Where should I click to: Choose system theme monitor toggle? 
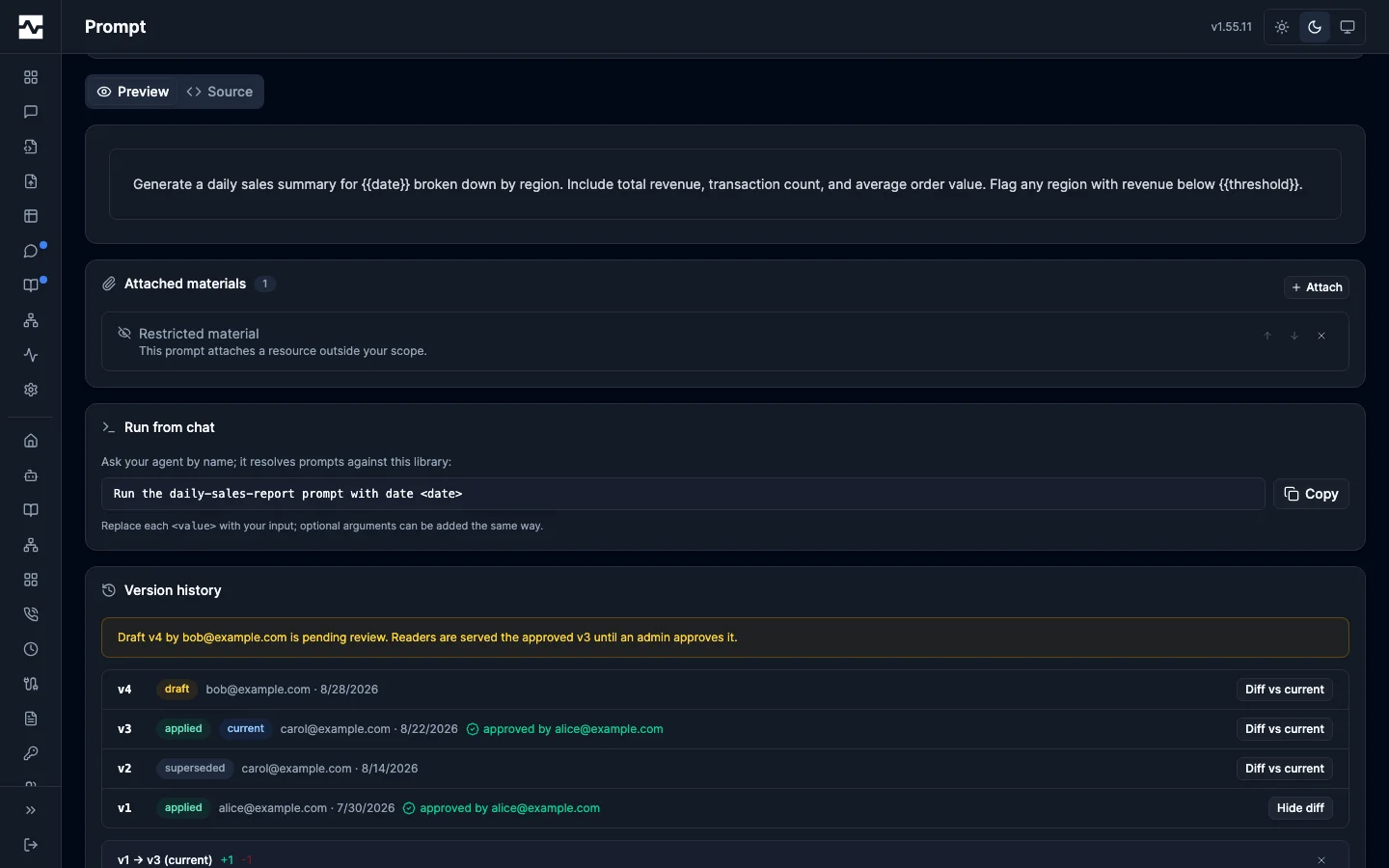pos(1348,27)
